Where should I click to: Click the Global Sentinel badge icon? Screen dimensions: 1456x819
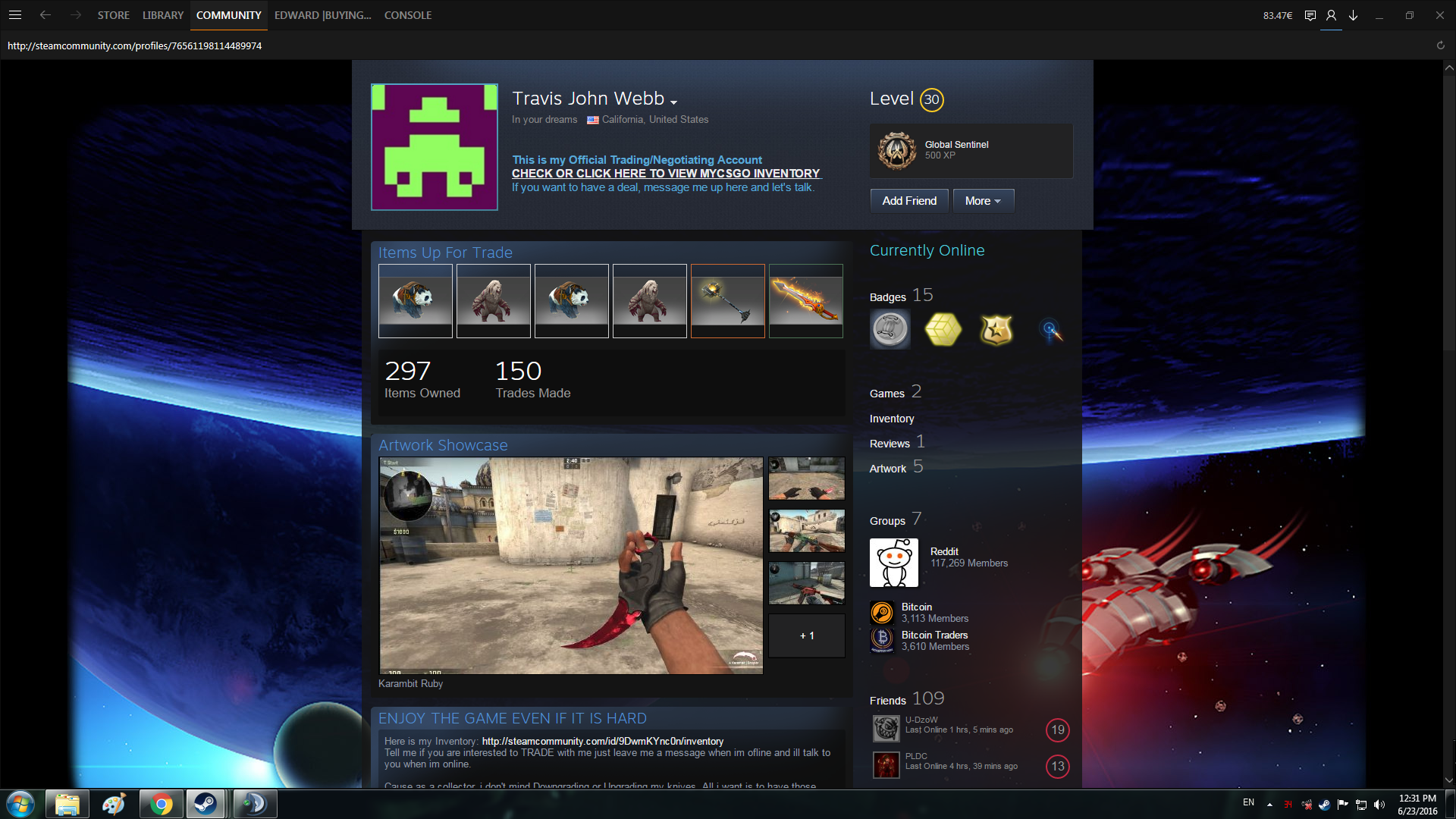(896, 150)
